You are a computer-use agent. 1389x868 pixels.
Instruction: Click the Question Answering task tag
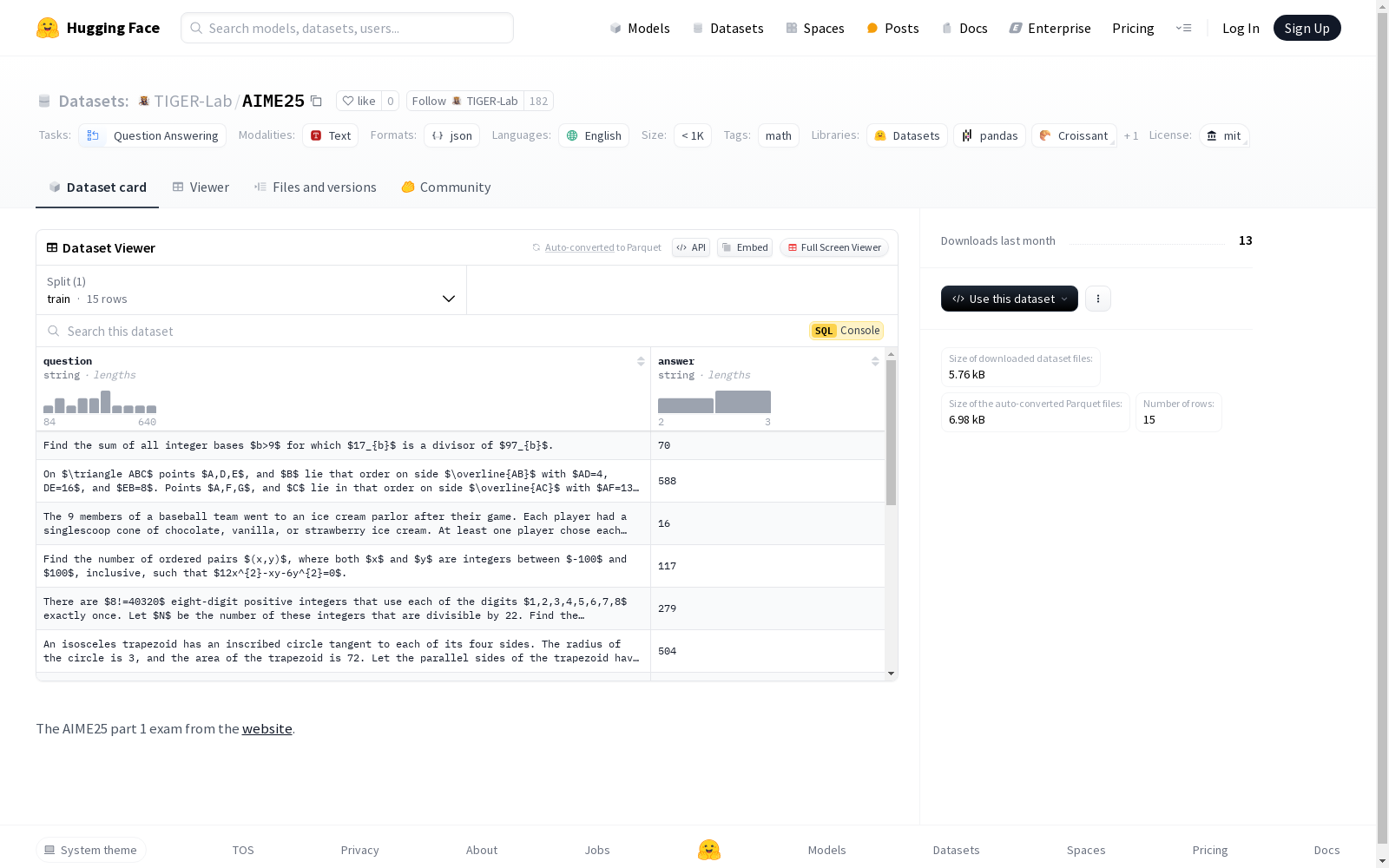point(153,135)
